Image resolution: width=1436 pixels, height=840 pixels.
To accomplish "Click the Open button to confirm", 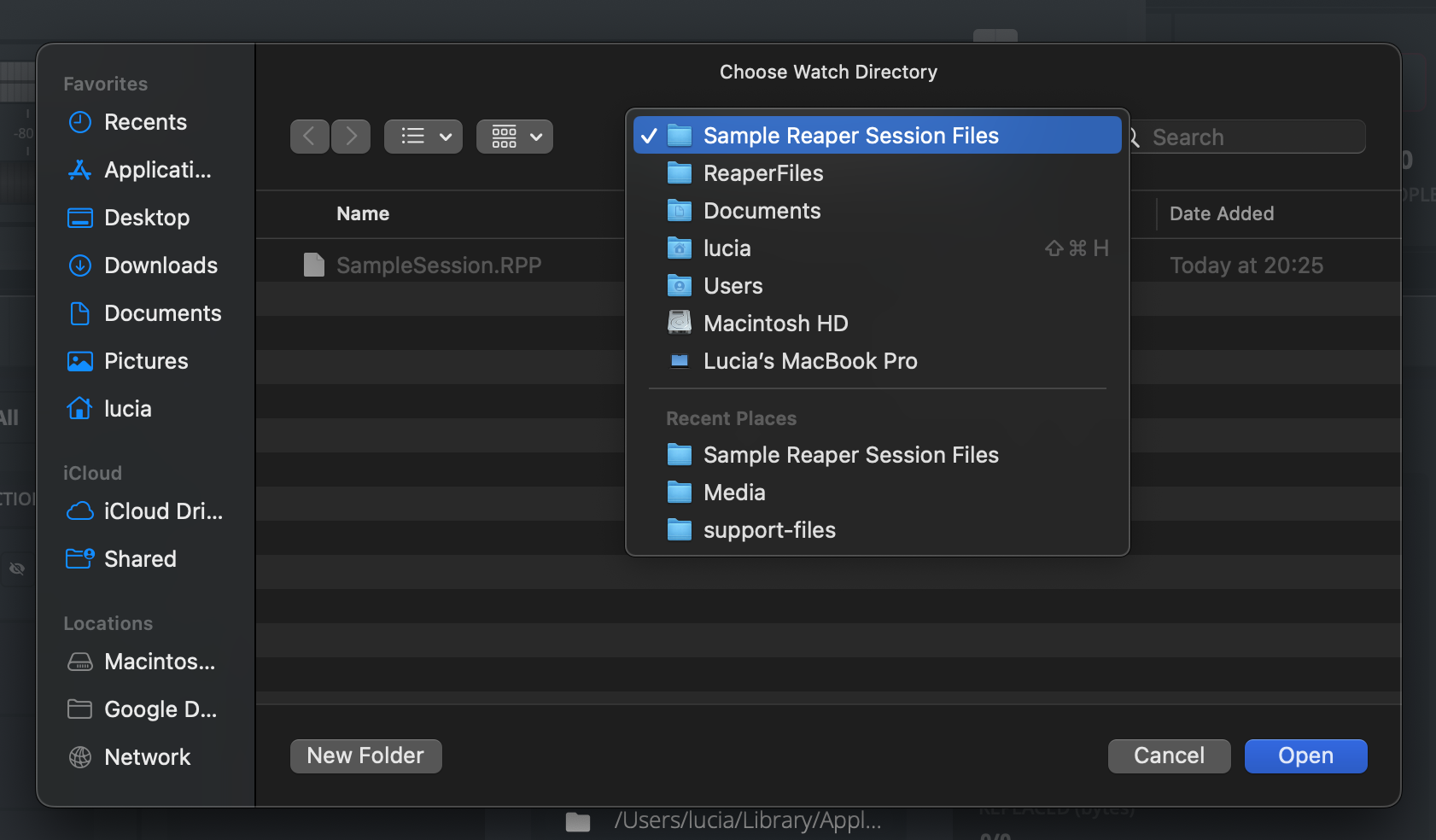I will [x=1305, y=756].
